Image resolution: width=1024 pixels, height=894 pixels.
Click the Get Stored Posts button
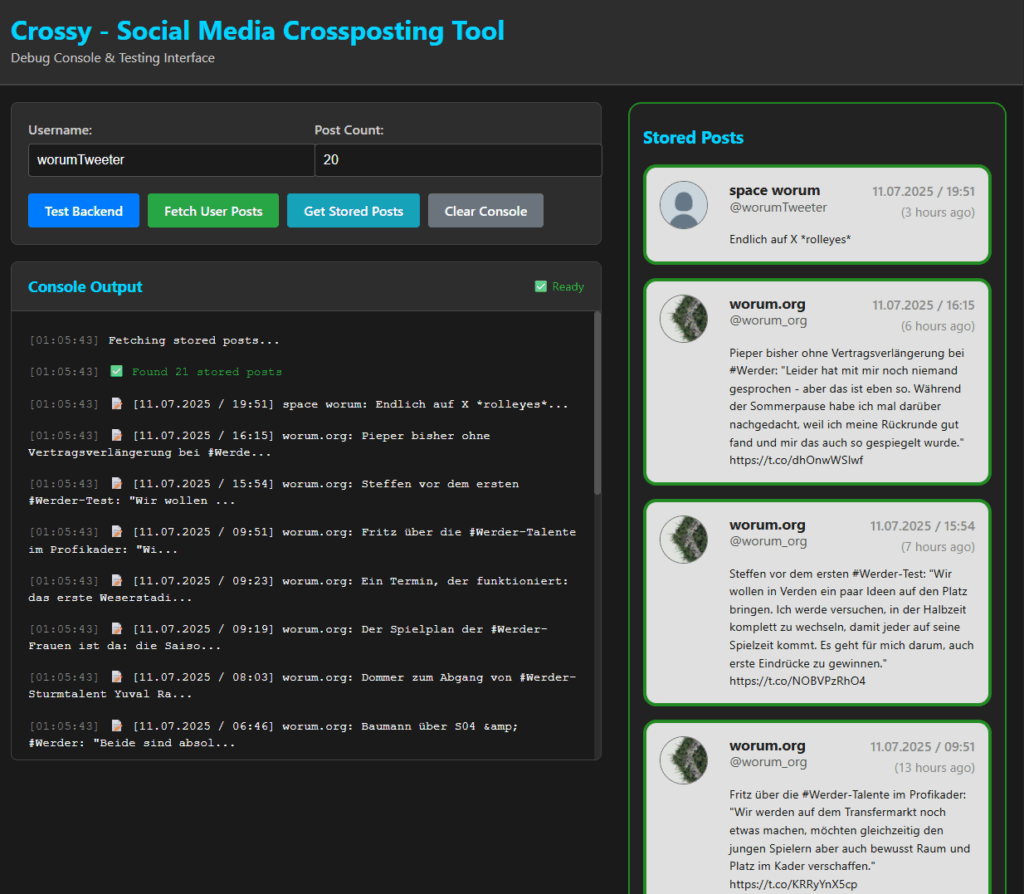(353, 211)
